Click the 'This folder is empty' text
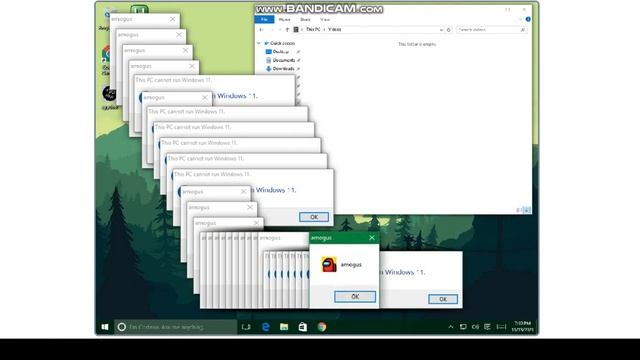Viewport: 640px width, 360px height. click(417, 44)
